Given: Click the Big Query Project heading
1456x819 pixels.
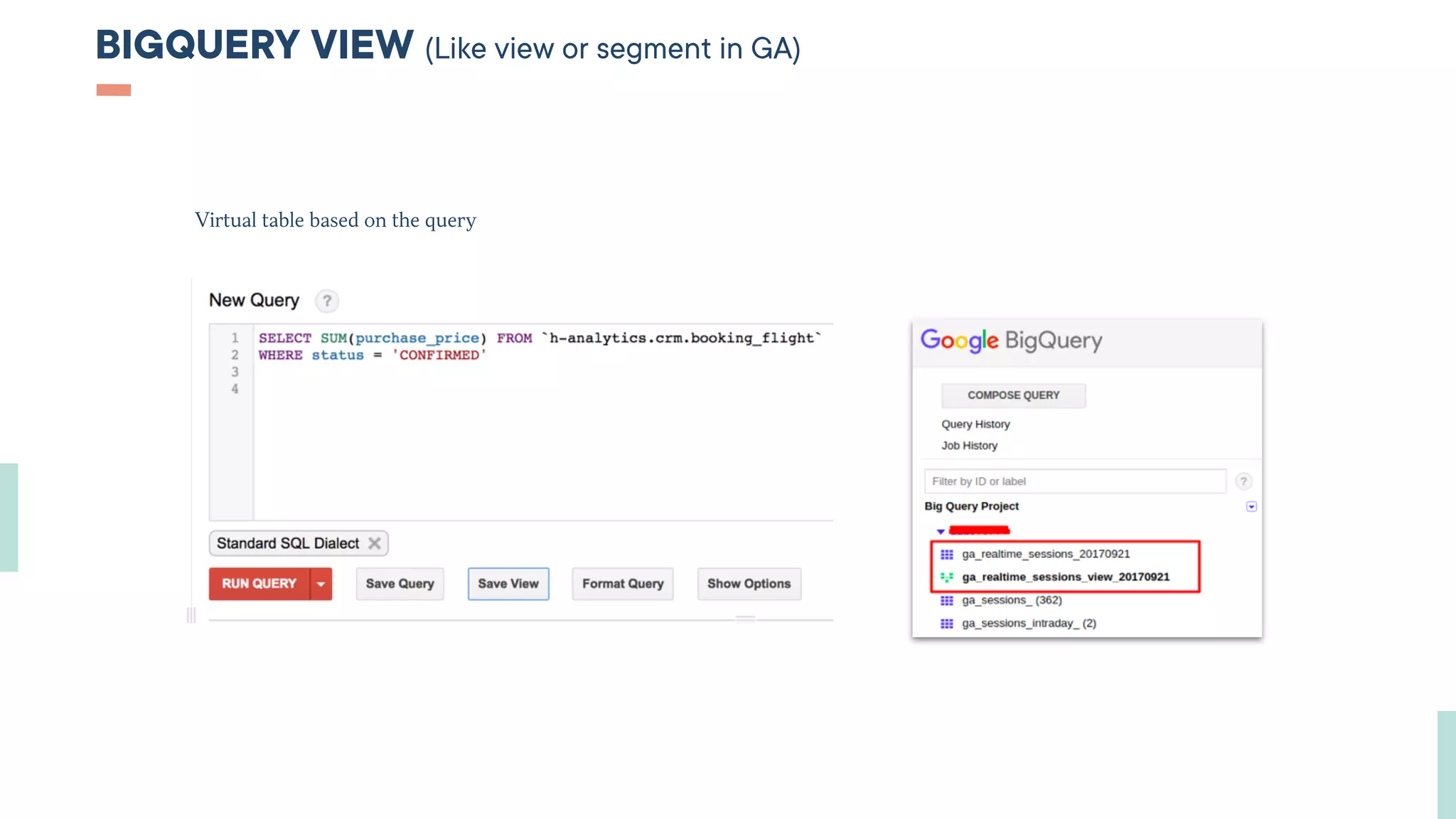Looking at the screenshot, I should coord(971,506).
